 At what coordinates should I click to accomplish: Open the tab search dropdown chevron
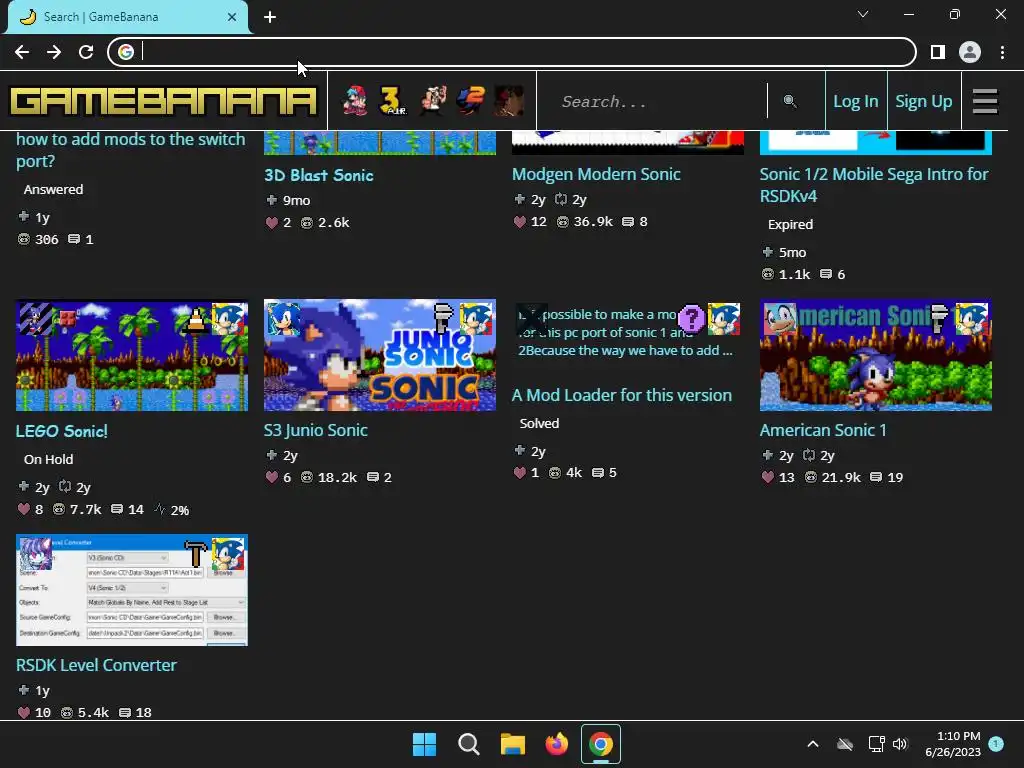tap(863, 14)
